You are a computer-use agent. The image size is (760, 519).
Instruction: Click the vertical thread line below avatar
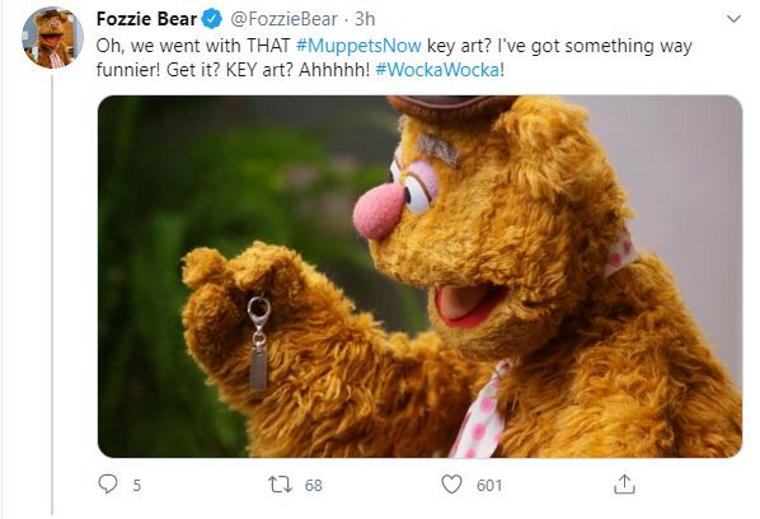click(52, 300)
